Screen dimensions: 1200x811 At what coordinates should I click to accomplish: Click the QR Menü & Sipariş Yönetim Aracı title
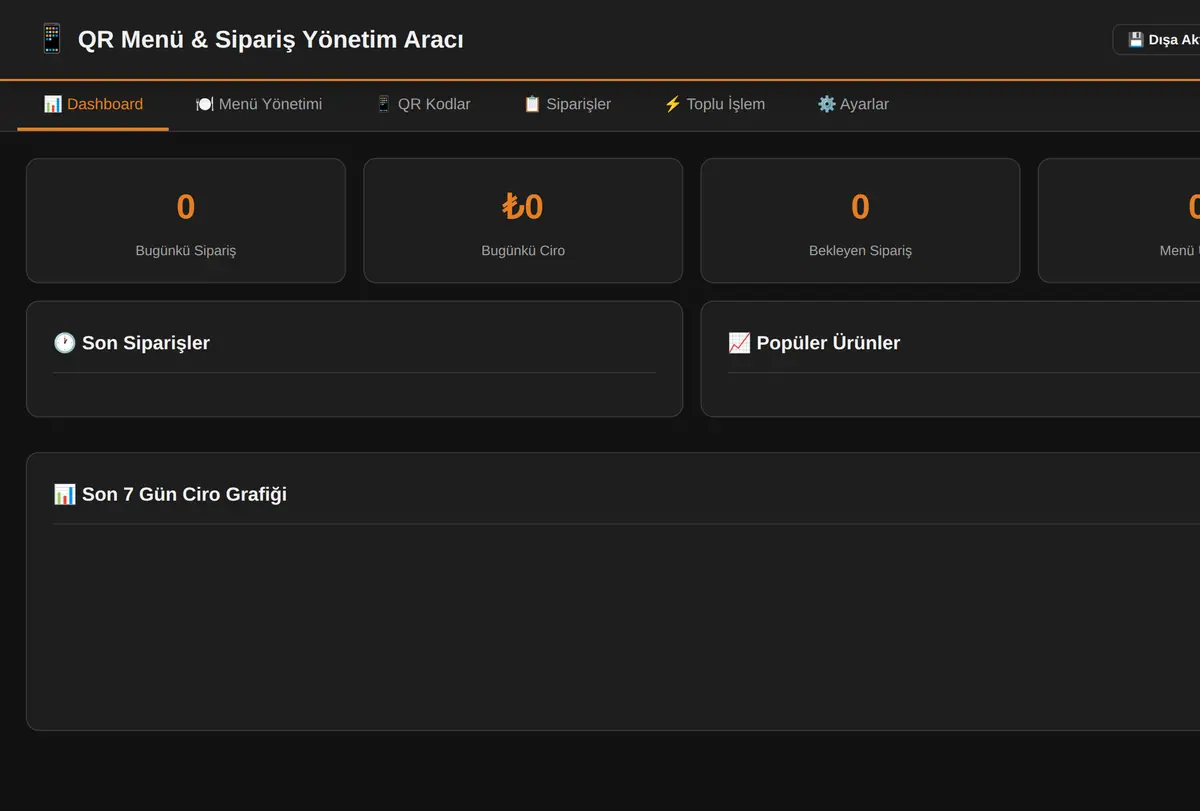(270, 40)
